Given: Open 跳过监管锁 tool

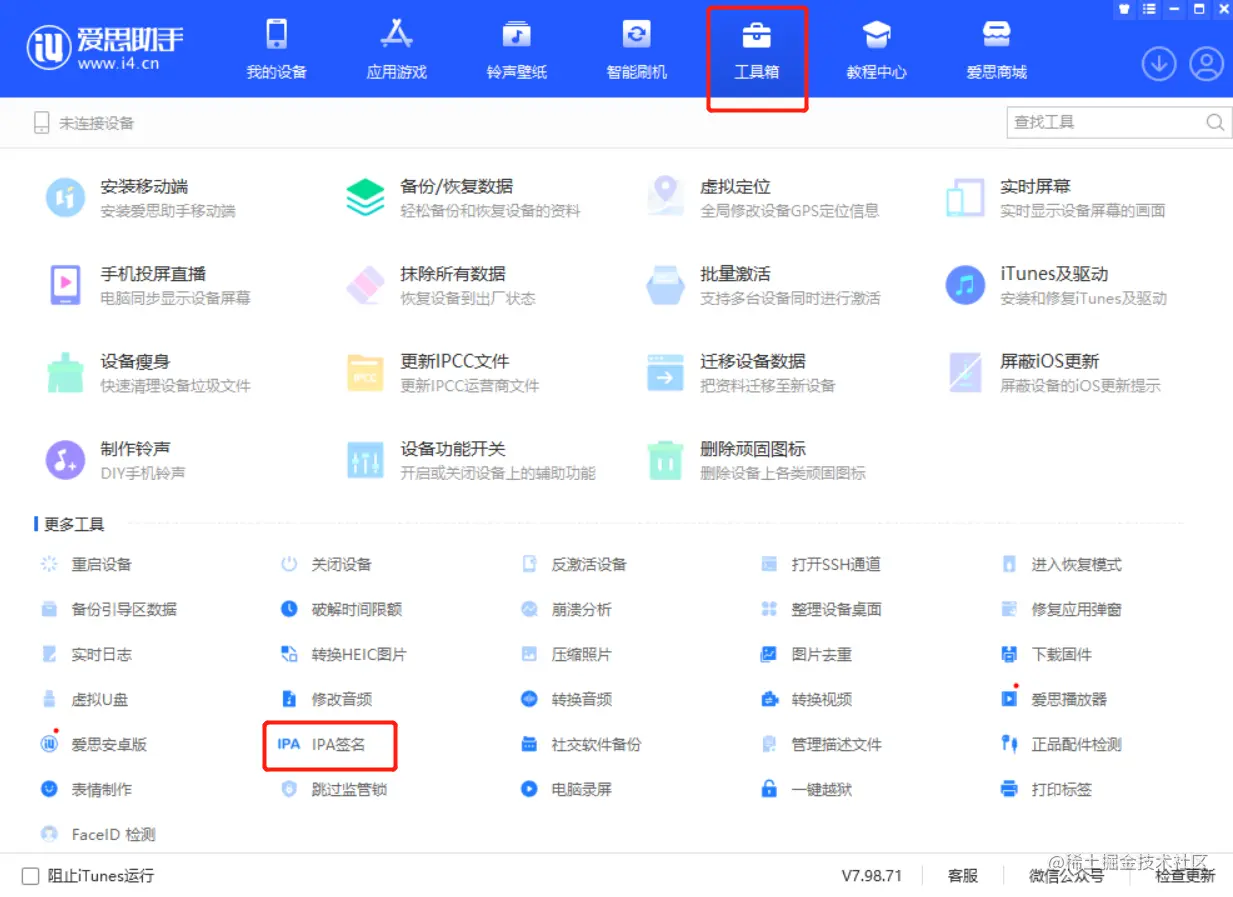Looking at the screenshot, I should (x=334, y=789).
